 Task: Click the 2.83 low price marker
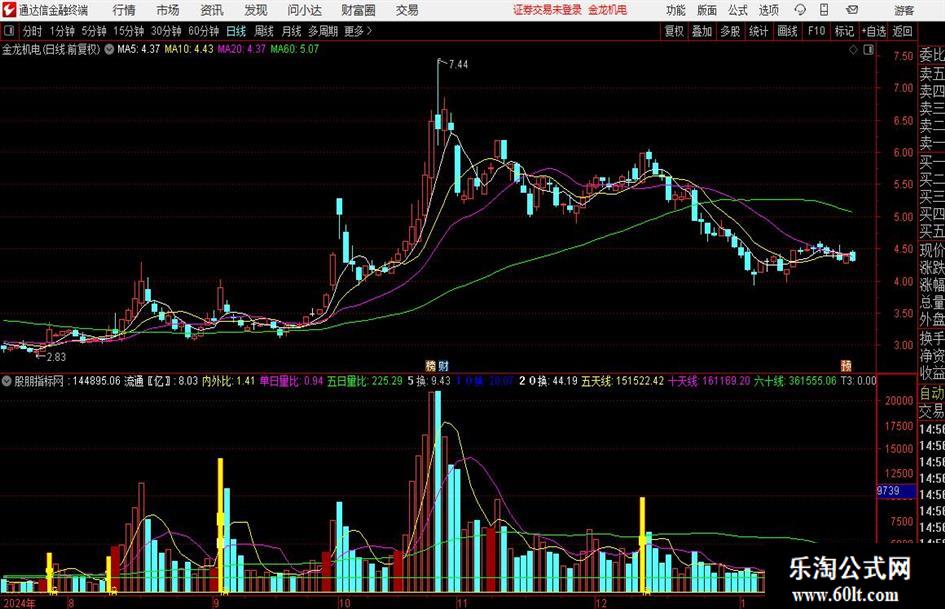[x=56, y=357]
